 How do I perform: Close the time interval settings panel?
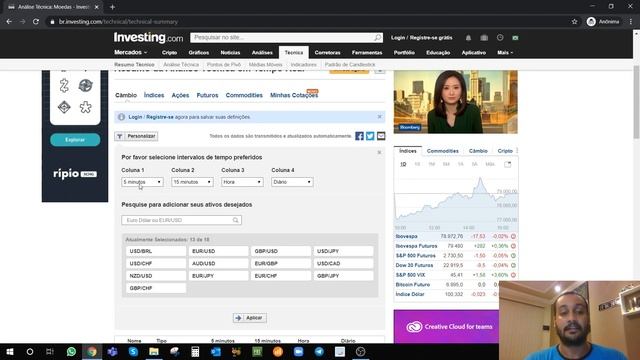tap(380, 152)
